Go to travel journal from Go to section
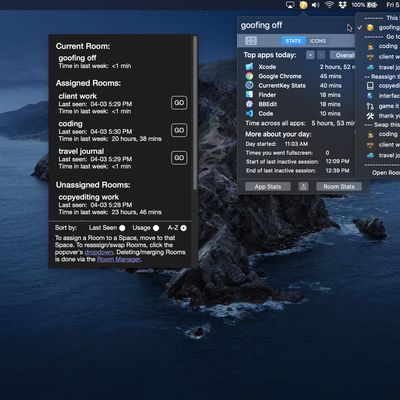 coord(382,67)
